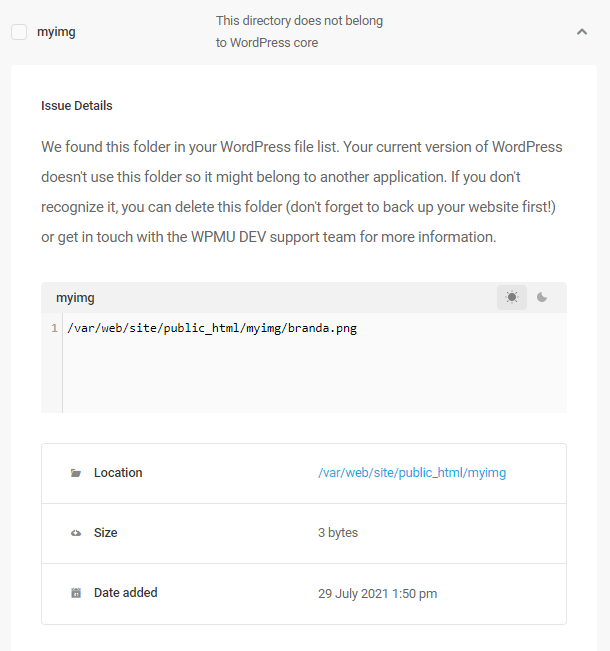610x651 pixels.
Task: Click the Size row label
Action: [105, 533]
